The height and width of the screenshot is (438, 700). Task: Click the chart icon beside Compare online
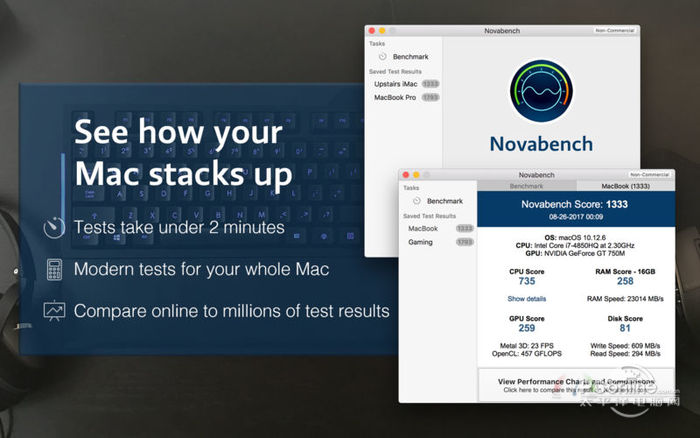54,311
